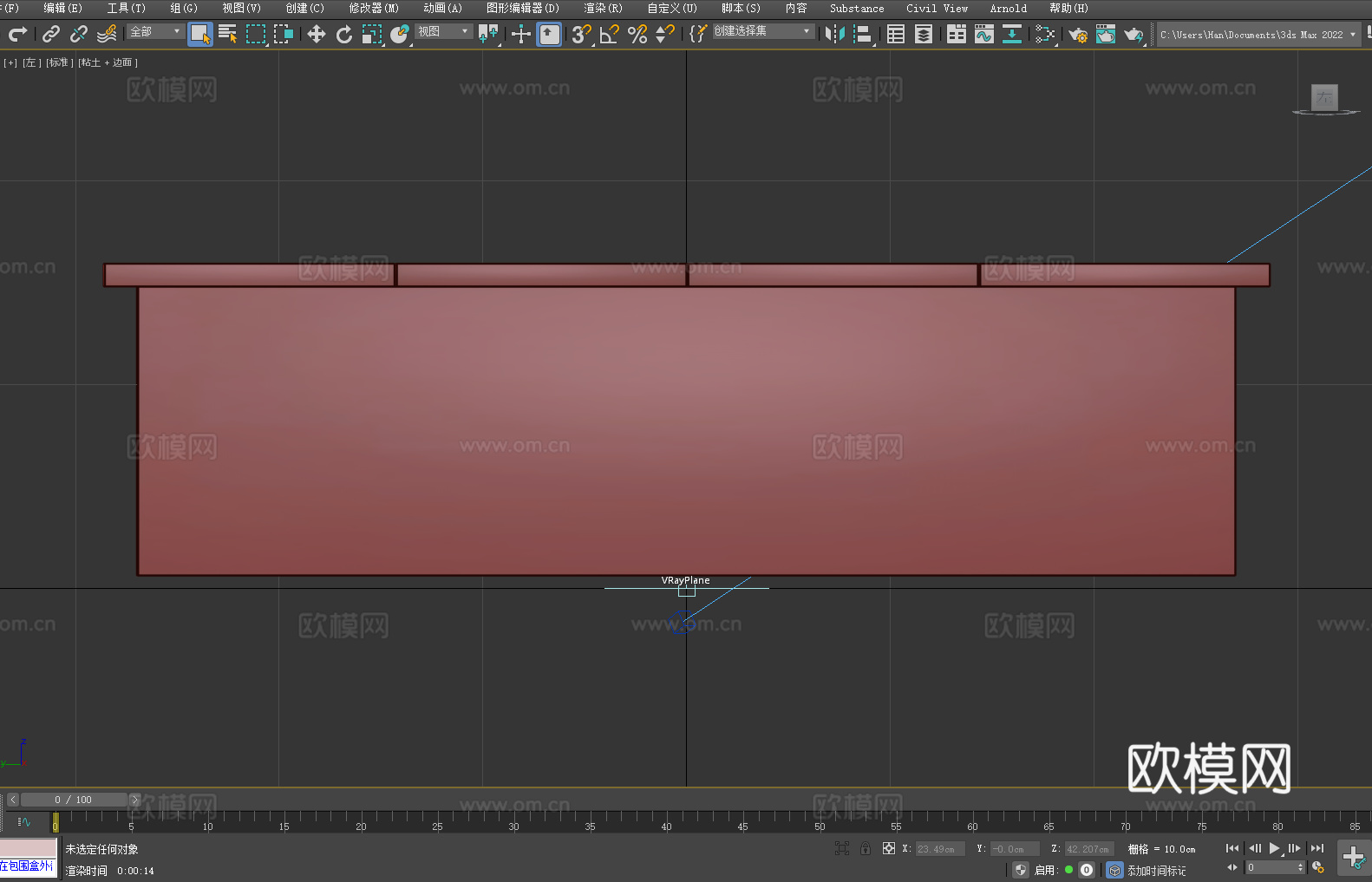The image size is (1372, 882).
Task: Click Play Animation button
Action: click(1275, 848)
